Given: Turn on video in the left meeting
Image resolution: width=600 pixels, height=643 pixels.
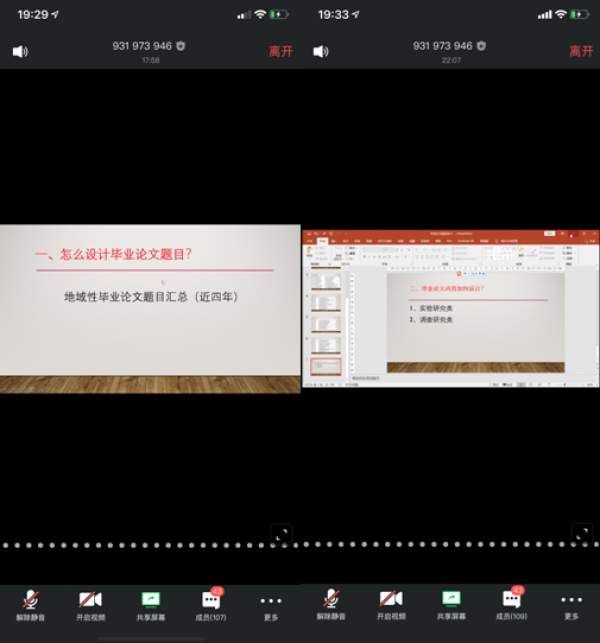Looking at the screenshot, I should (x=90, y=601).
